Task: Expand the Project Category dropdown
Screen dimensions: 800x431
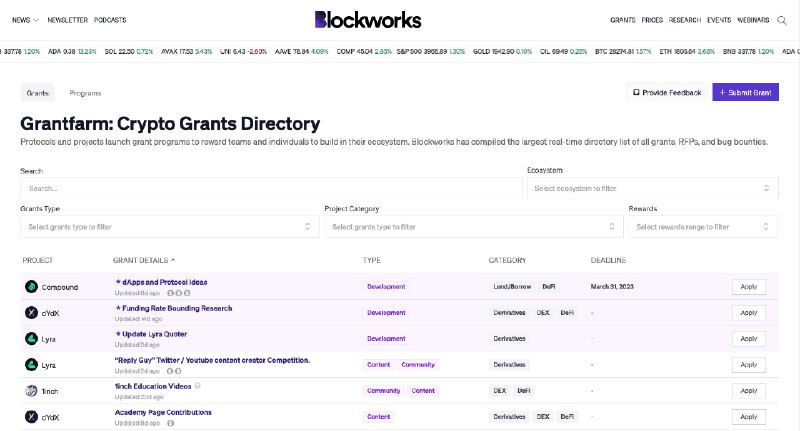Action: tap(472, 227)
